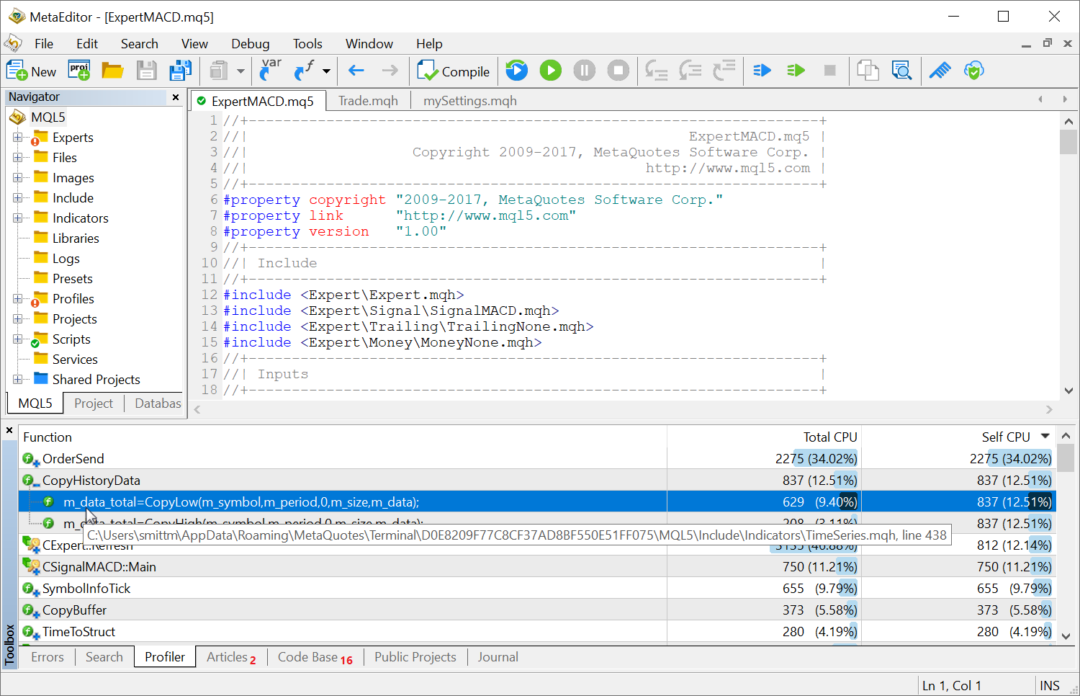
Task: Click the New button
Action: click(x=31, y=70)
